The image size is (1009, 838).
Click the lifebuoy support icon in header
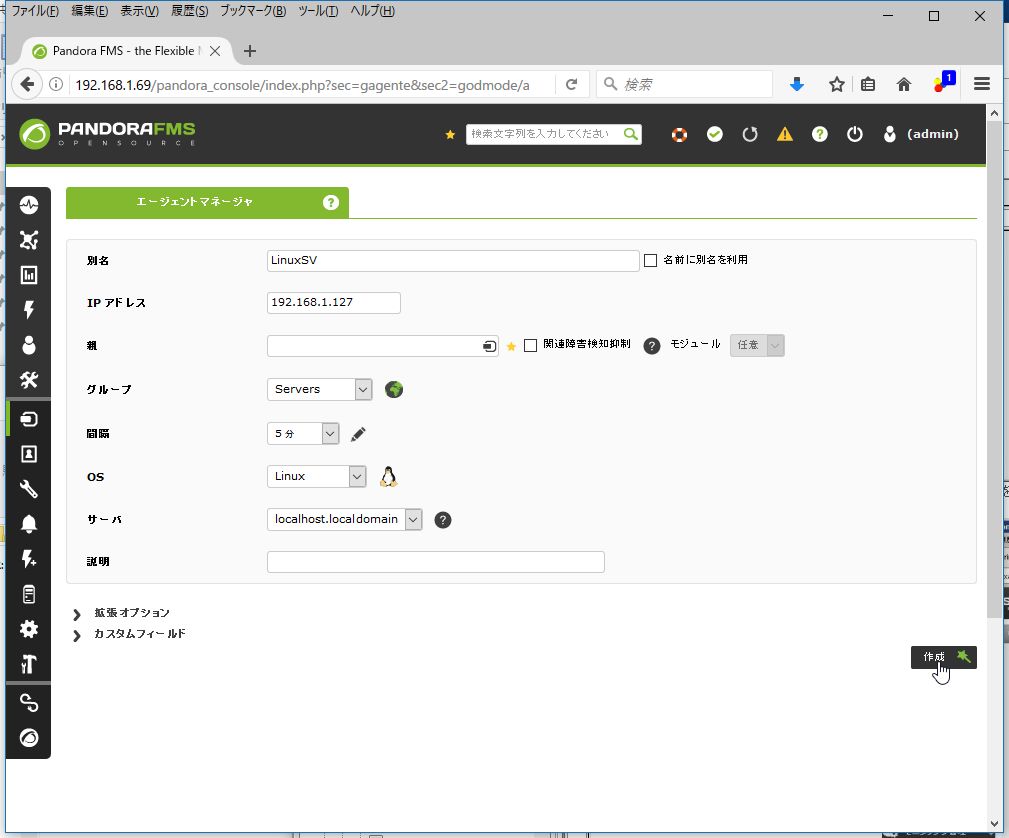(680, 135)
